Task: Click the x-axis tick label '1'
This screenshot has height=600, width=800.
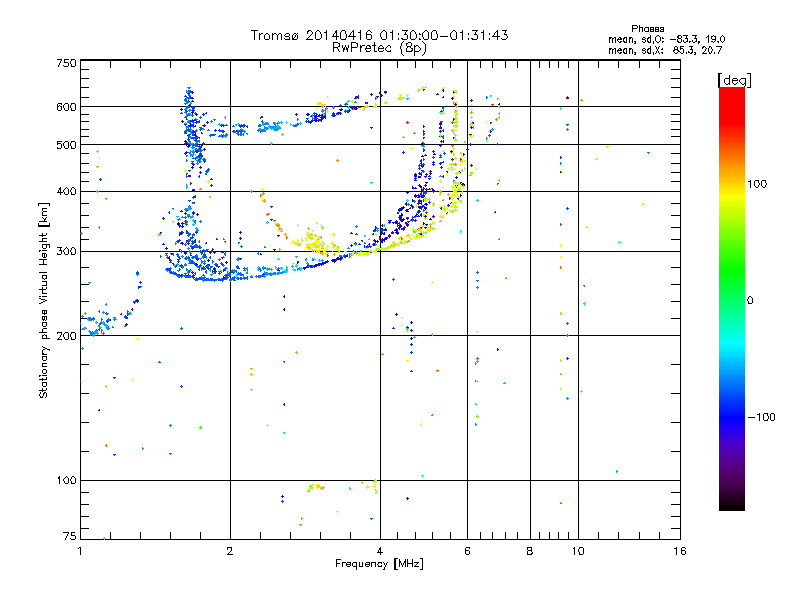Action: (x=80, y=551)
